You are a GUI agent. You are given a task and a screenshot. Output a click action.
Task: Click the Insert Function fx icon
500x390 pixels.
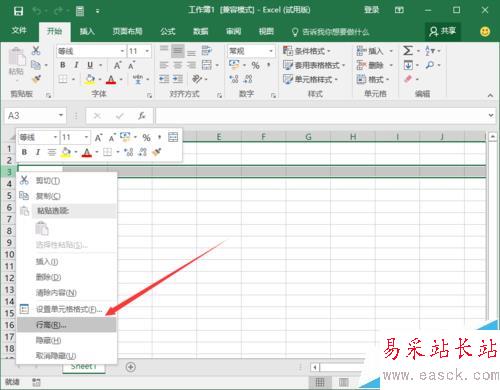[142, 116]
